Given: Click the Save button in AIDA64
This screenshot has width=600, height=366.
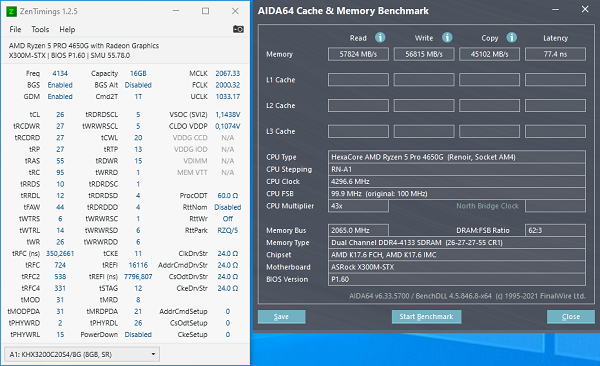Looking at the screenshot, I should click(x=282, y=317).
